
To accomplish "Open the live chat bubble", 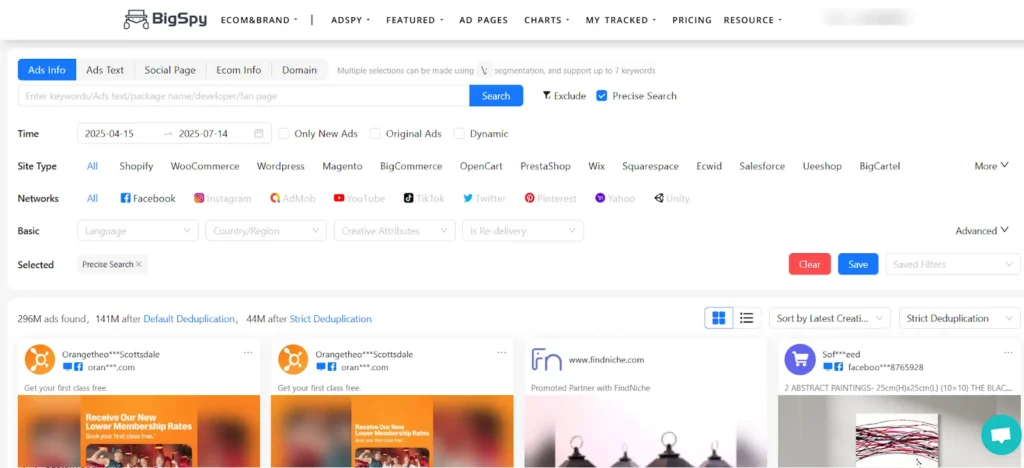I will tap(1001, 435).
